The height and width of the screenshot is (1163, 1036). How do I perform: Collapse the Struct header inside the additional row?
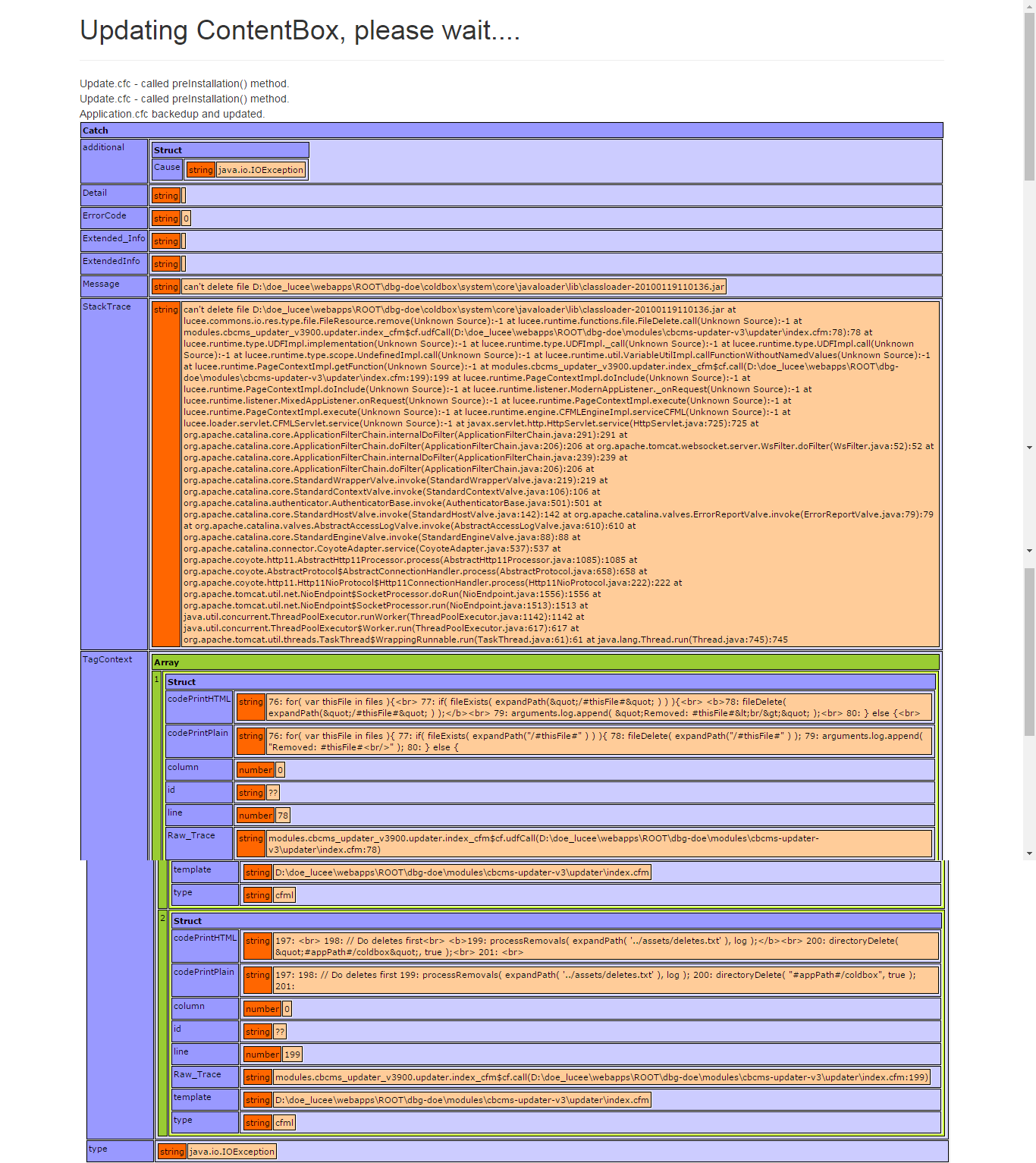[x=230, y=150]
